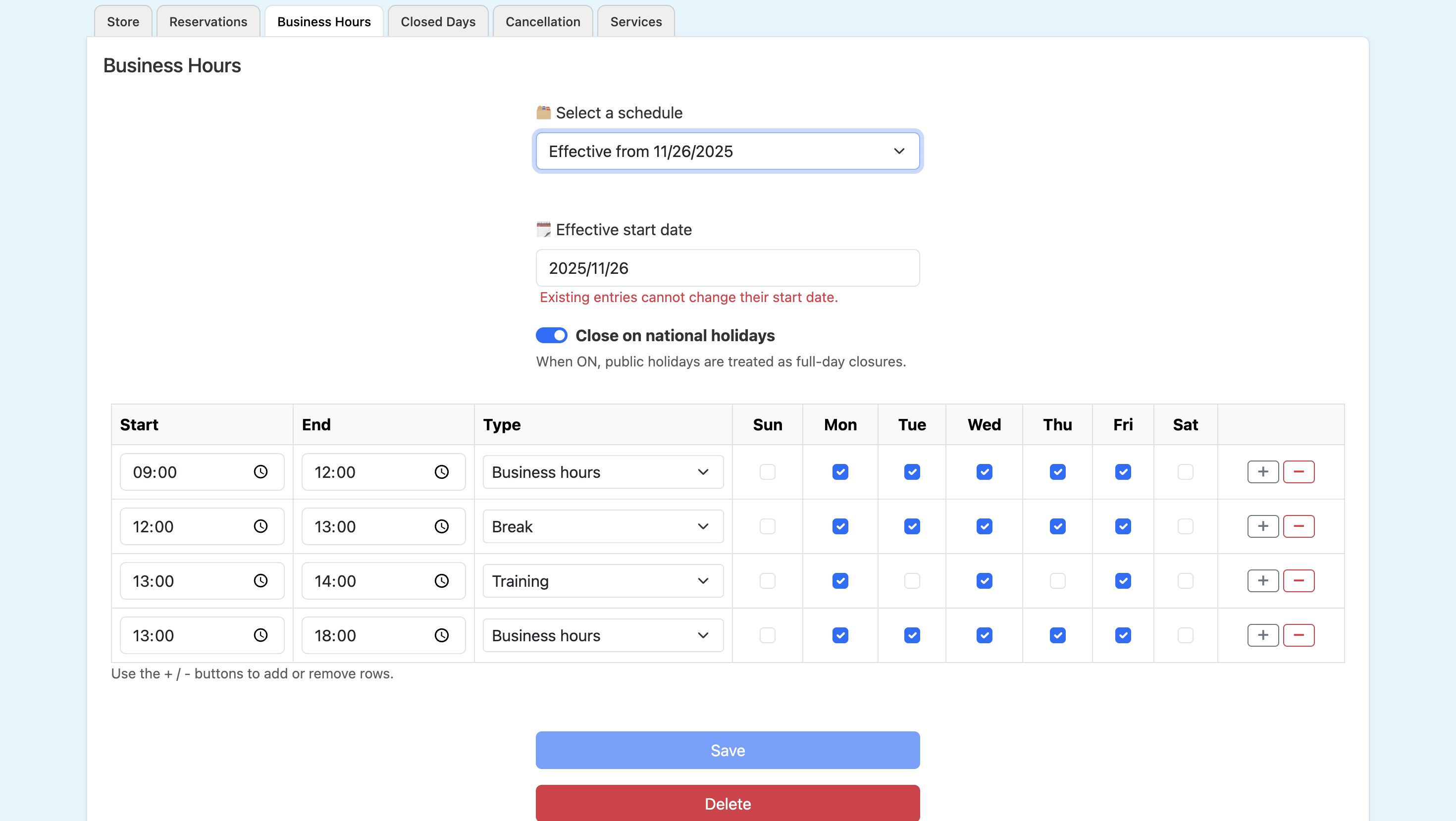
Task: Open the Training type dropdown
Action: coord(603,581)
